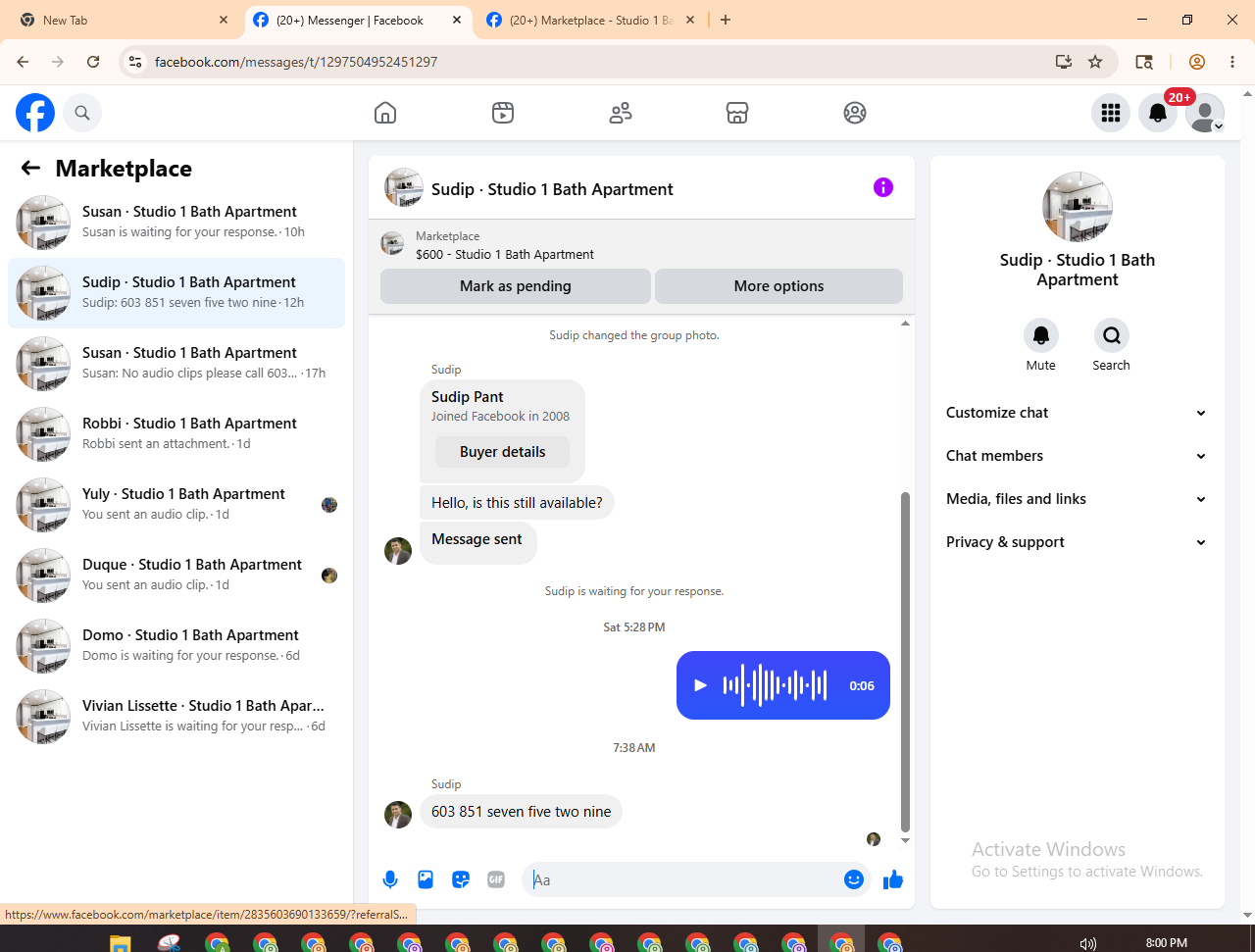Switch to the Marketplace - Studio 1 tab

(x=591, y=20)
